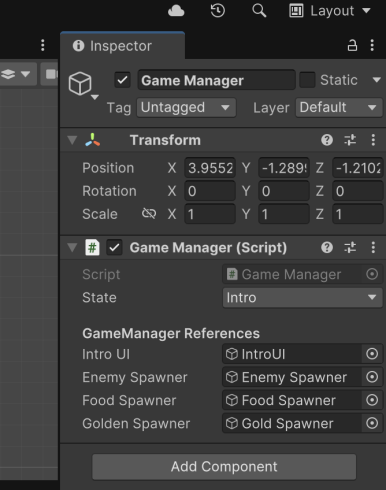The height and width of the screenshot is (490, 386).
Task: Toggle the Inspector lock icon
Action: 352,45
